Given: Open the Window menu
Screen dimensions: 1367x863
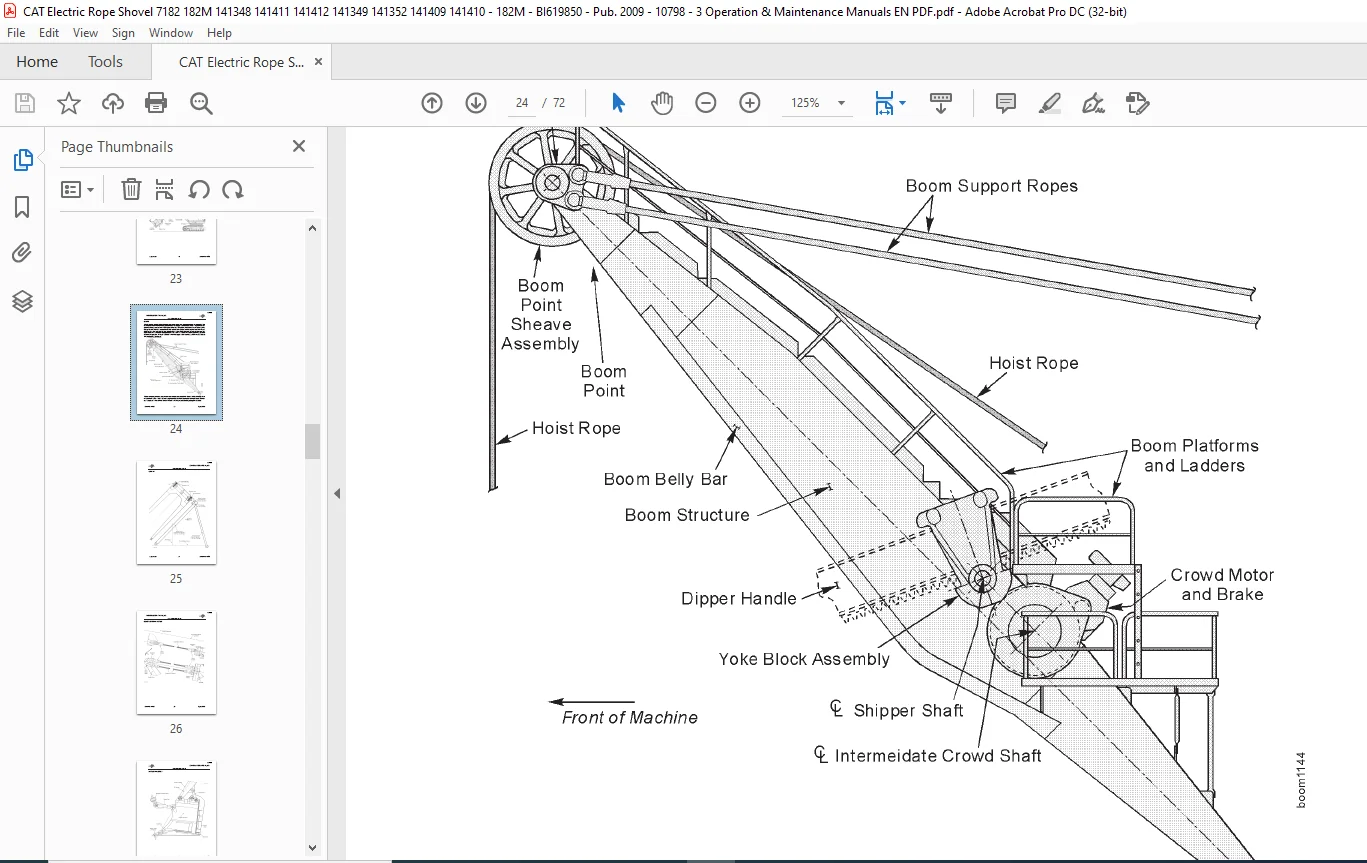Looking at the screenshot, I should pyautogui.click(x=171, y=33).
